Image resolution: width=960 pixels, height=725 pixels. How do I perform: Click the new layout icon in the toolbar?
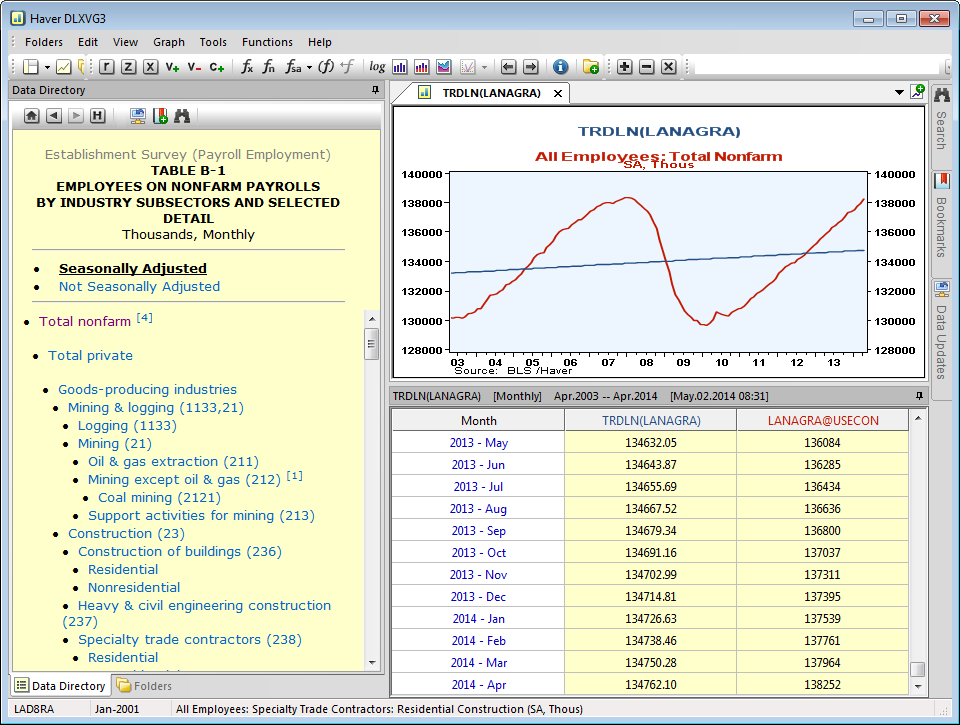click(x=31, y=67)
